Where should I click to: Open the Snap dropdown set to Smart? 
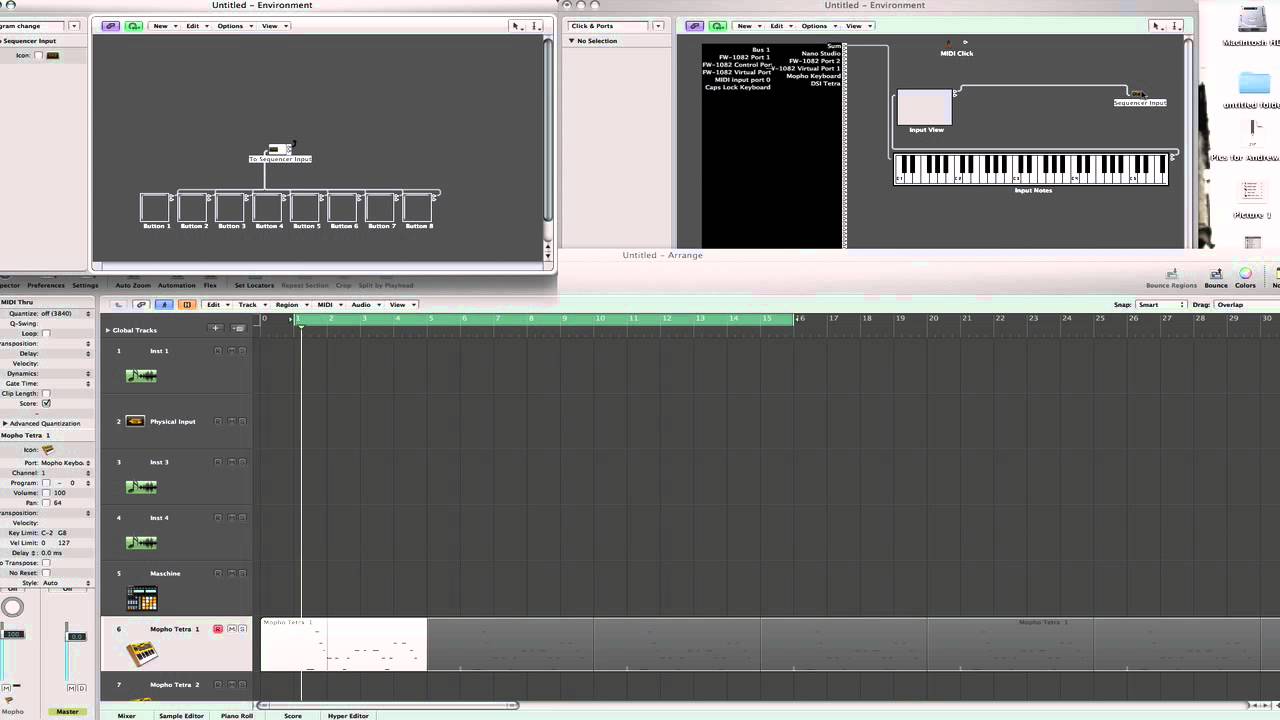click(1160, 305)
